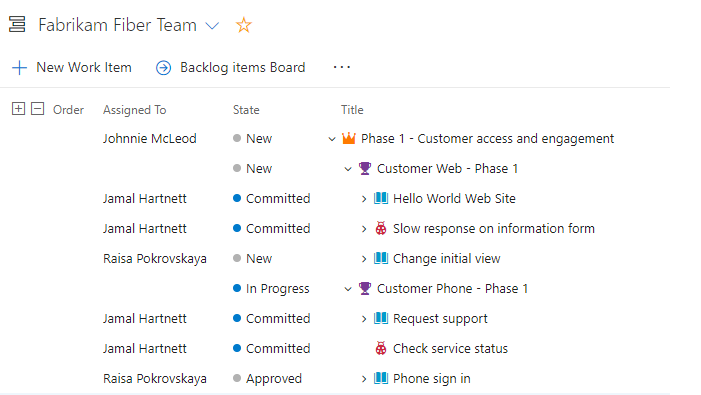Image resolution: width=701 pixels, height=395 pixels.
Task: Open the Fabrikam Fiber Team selector dropdown
Action: click(x=212, y=26)
